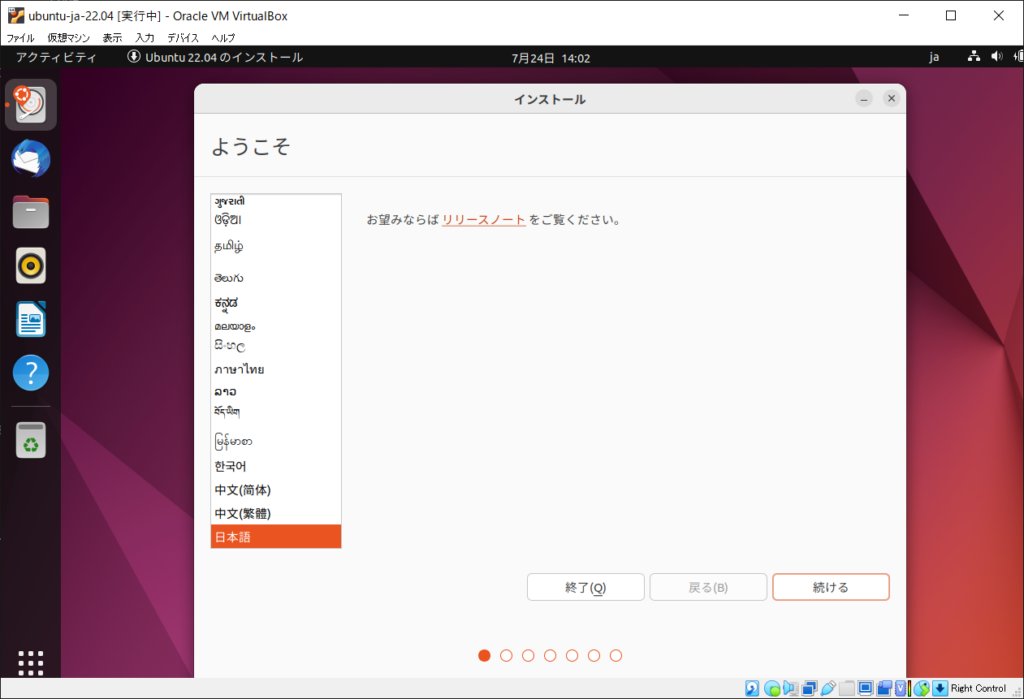This screenshot has width=1024, height=699.
Task: Open the 表示 menu
Action: coord(112,38)
